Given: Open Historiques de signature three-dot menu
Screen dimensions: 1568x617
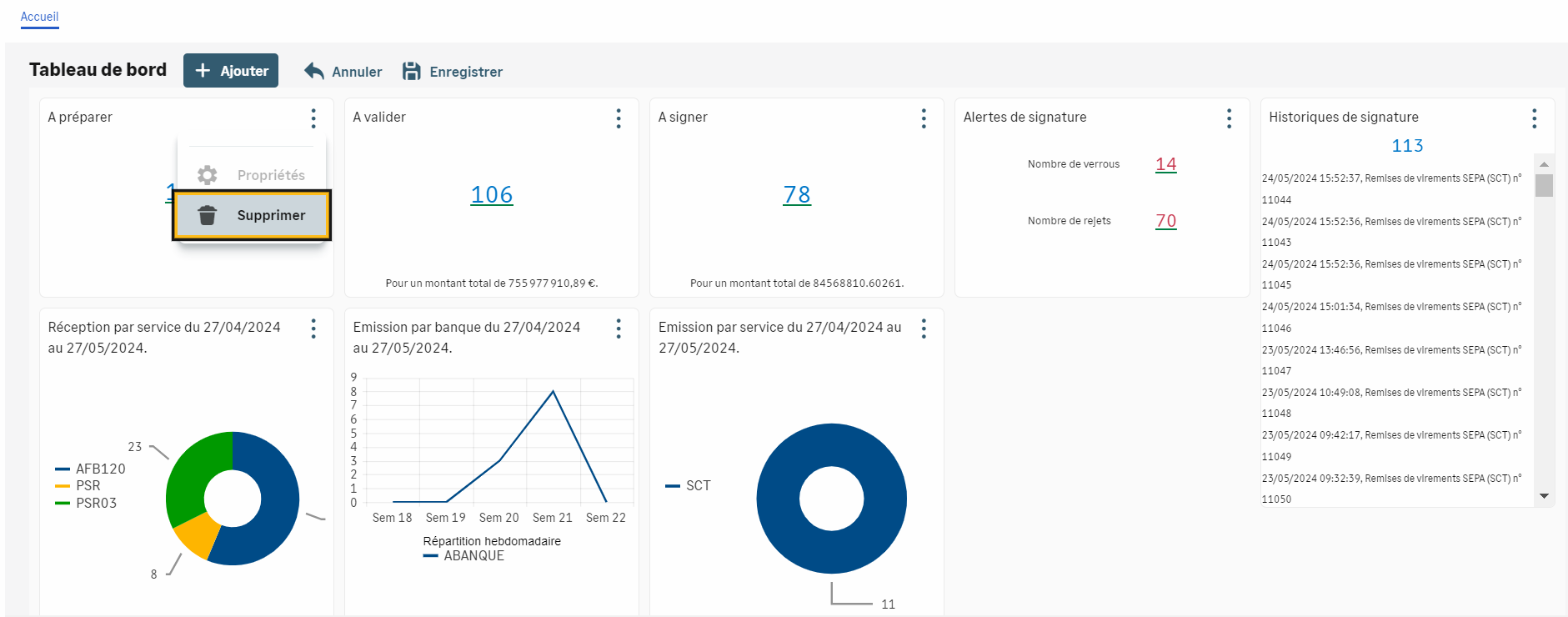Looking at the screenshot, I should 1534,118.
